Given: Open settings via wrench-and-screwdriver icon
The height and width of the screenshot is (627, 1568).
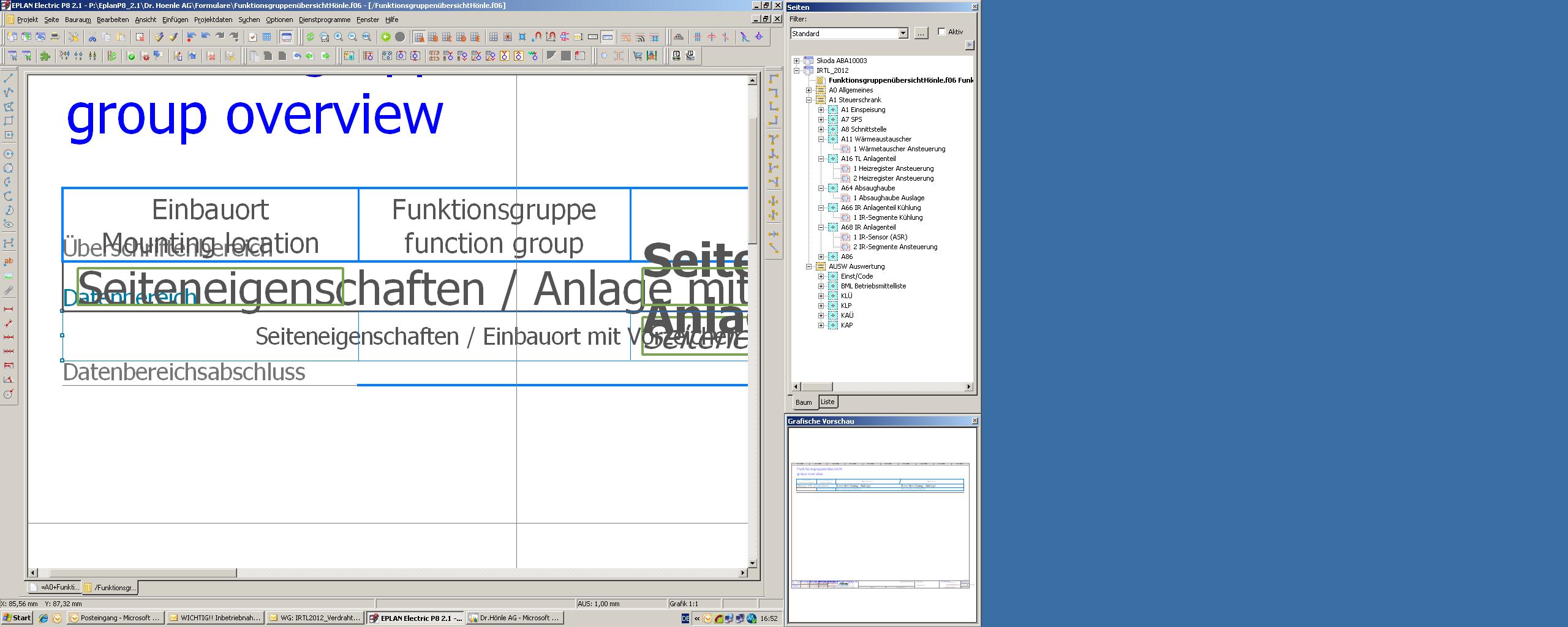Looking at the screenshot, I should point(73,37).
